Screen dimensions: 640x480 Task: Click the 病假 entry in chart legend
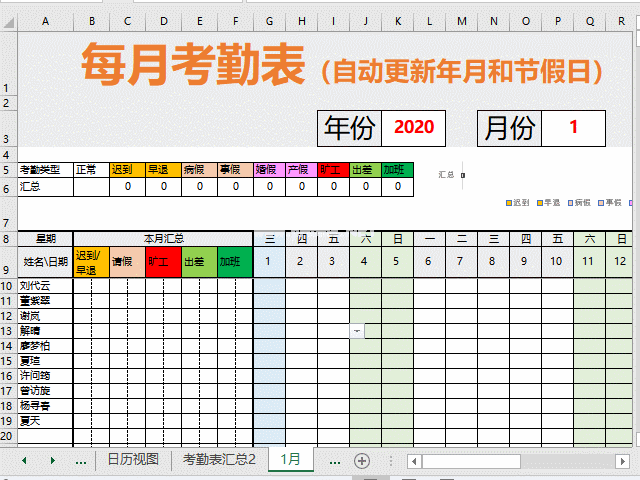[x=579, y=202]
